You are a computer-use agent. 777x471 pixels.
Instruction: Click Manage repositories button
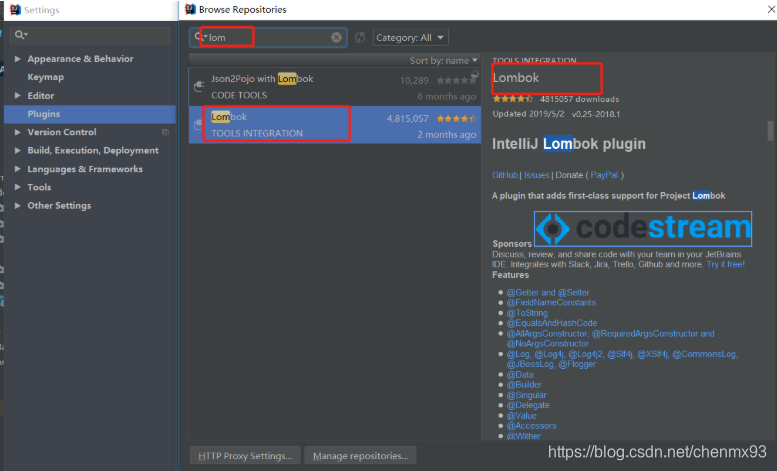360,456
